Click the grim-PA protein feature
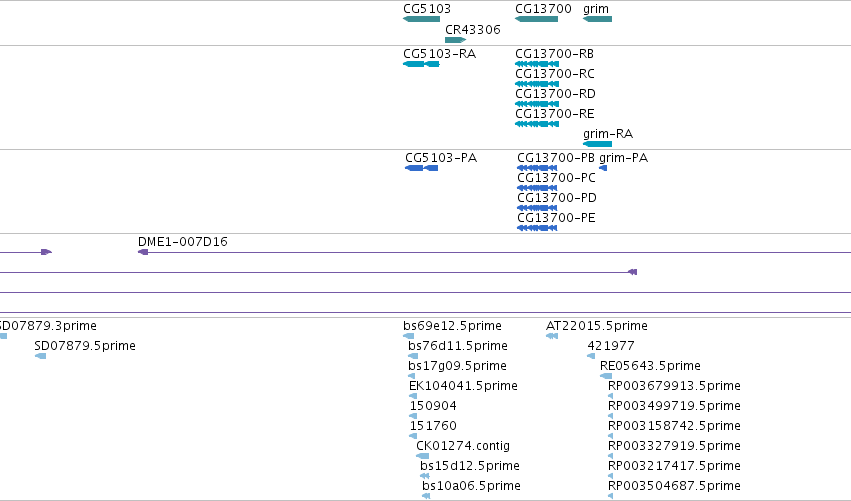 [x=603, y=168]
